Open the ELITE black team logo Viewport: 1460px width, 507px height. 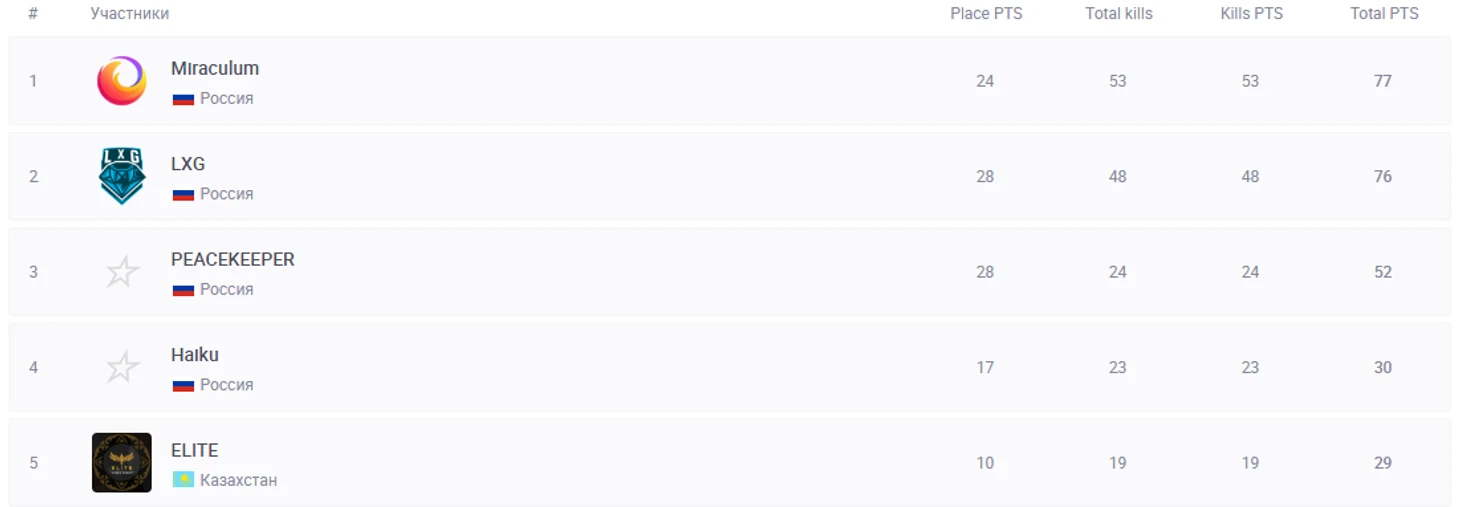point(122,462)
